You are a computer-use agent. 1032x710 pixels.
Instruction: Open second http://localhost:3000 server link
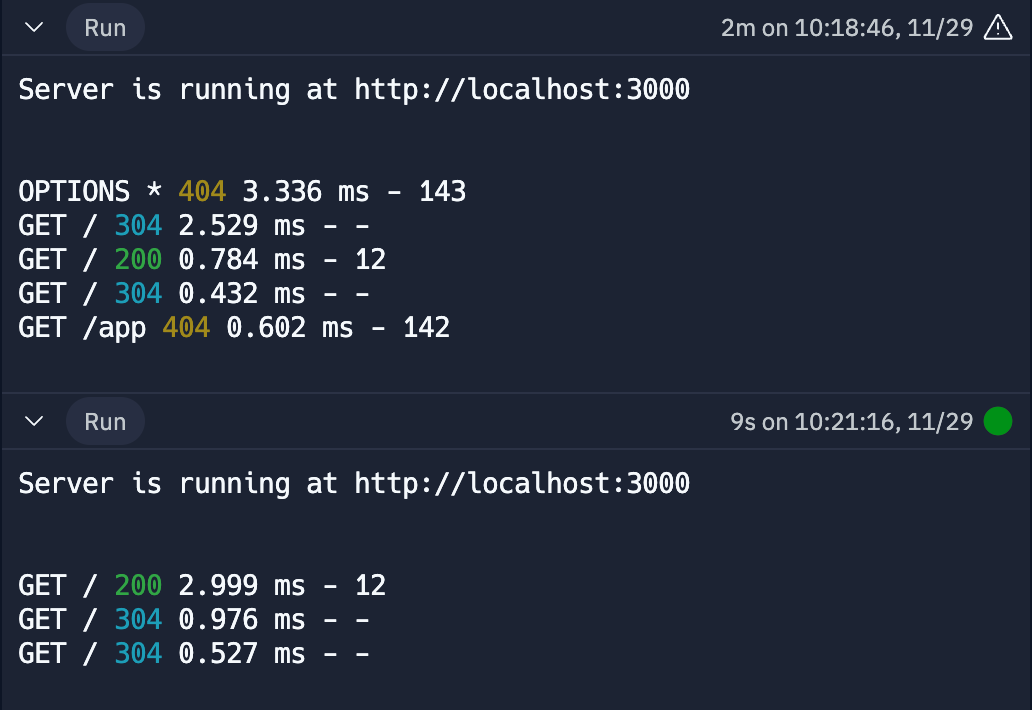tap(522, 484)
